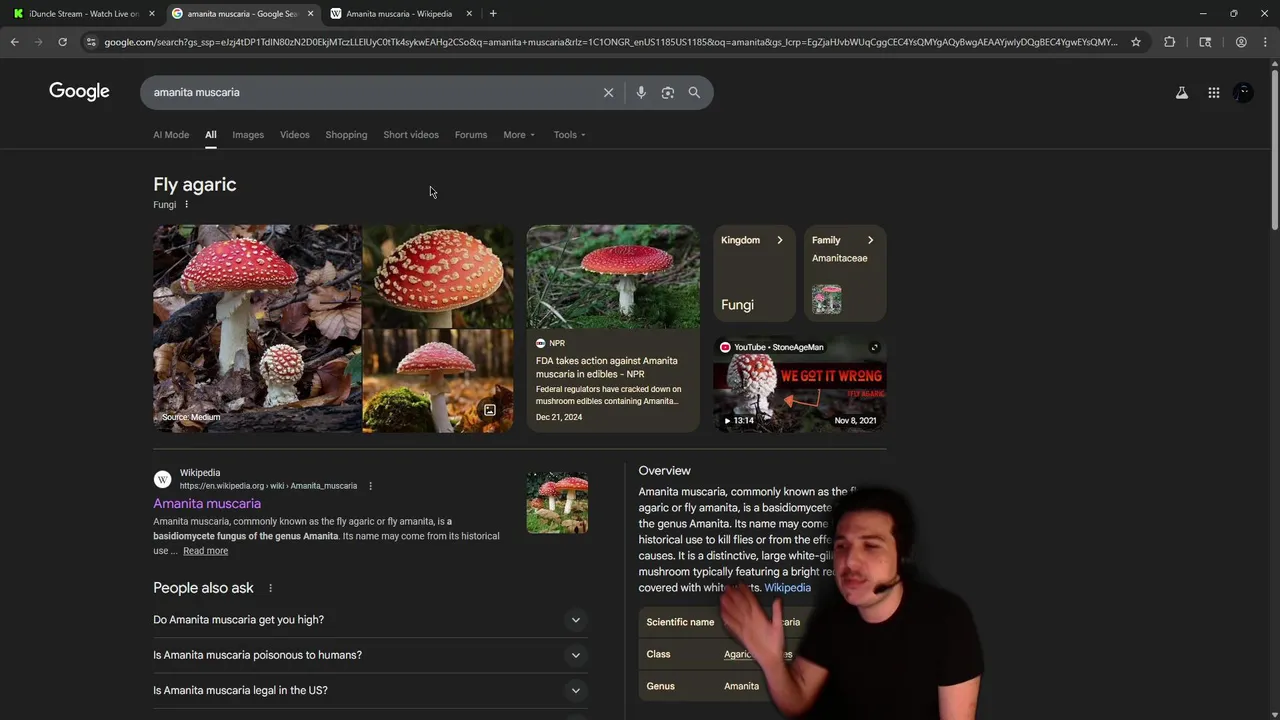Close the iDuncle Stream tab
The height and width of the screenshot is (720, 1280).
[152, 13]
